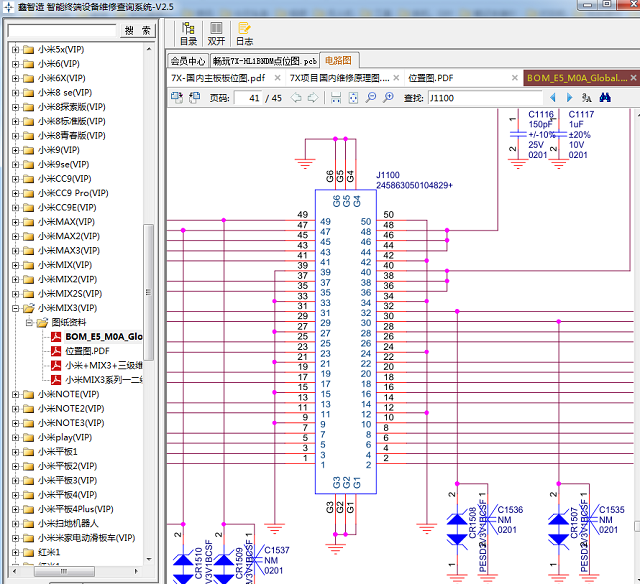Click the fit-to-width page icon
The image size is (640, 584).
pyautogui.click(x=336, y=98)
